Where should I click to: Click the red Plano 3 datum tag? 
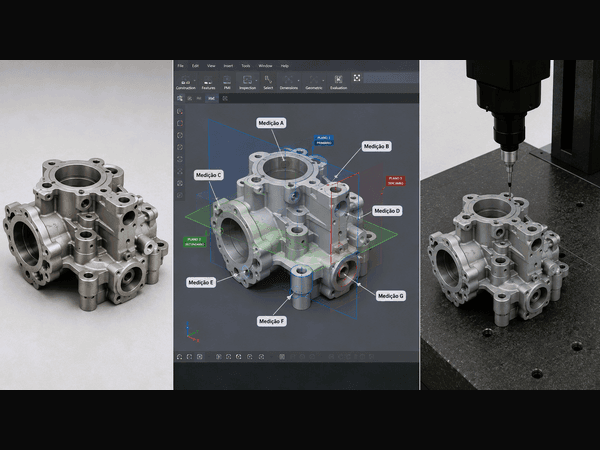click(395, 181)
